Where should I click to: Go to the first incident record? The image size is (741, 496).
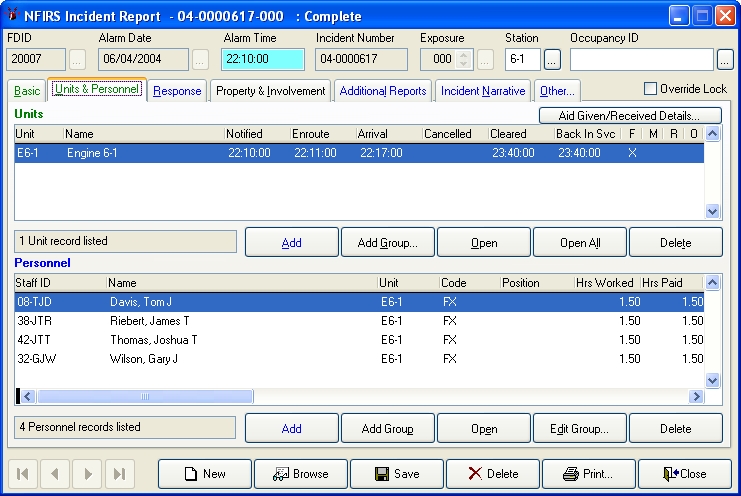[x=22, y=474]
